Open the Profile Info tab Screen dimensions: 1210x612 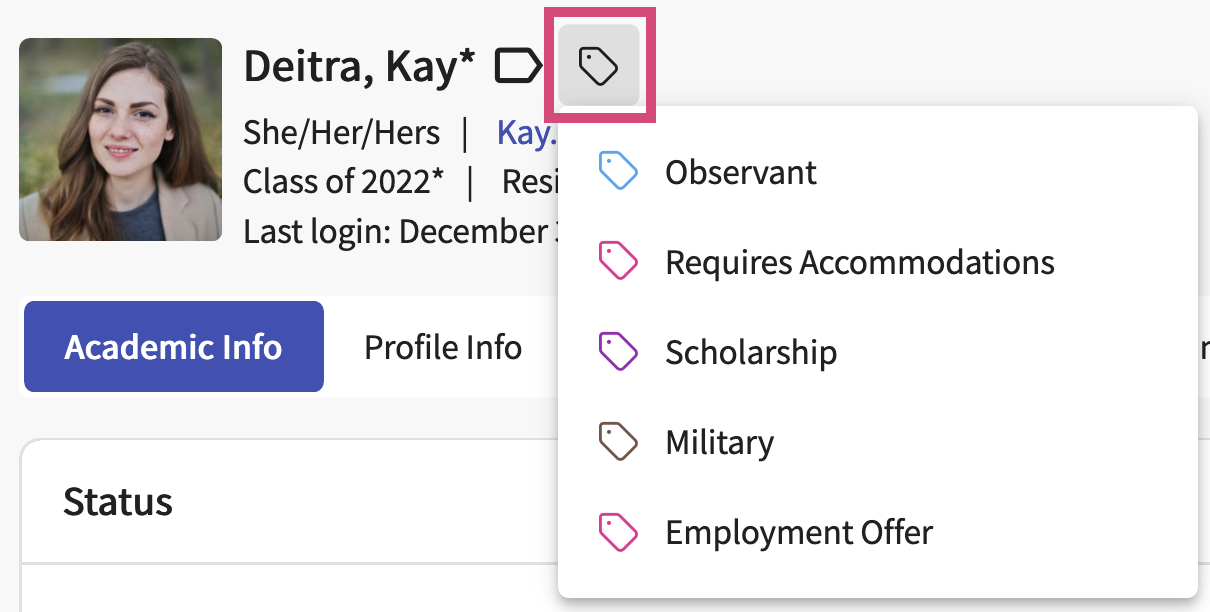[443, 347]
